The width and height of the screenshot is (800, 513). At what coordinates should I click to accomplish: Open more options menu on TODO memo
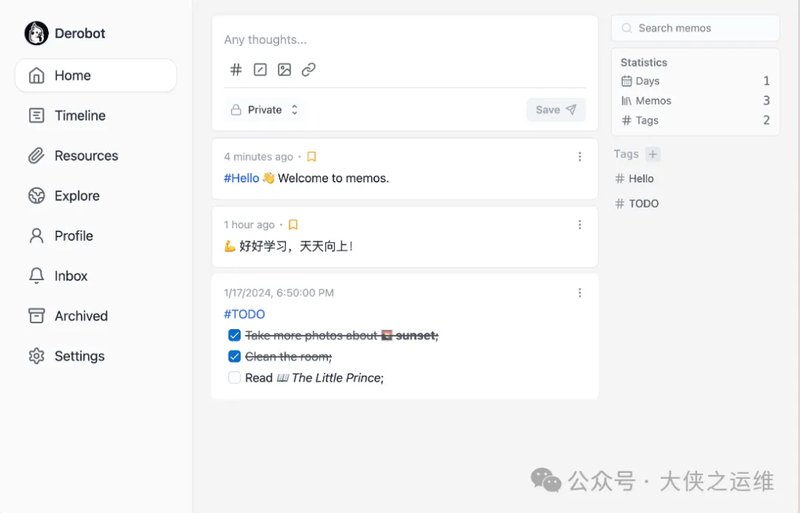(x=580, y=293)
